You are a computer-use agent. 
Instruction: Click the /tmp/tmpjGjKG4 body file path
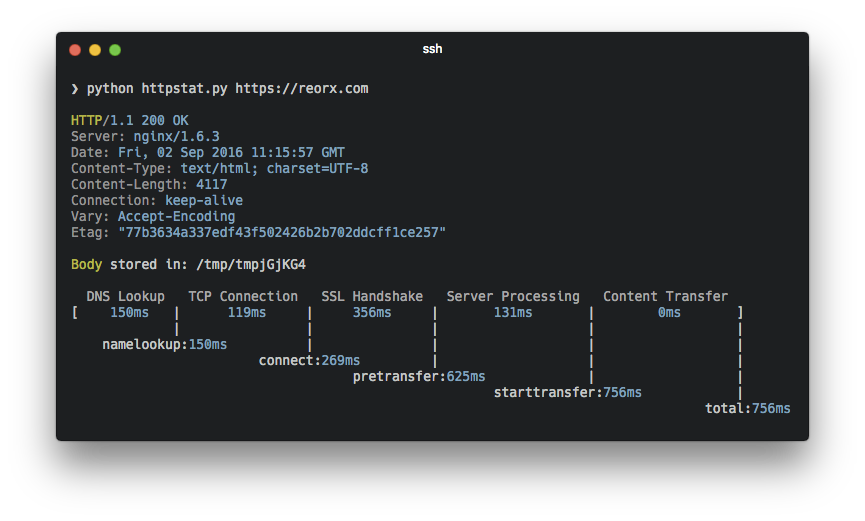click(x=251, y=264)
